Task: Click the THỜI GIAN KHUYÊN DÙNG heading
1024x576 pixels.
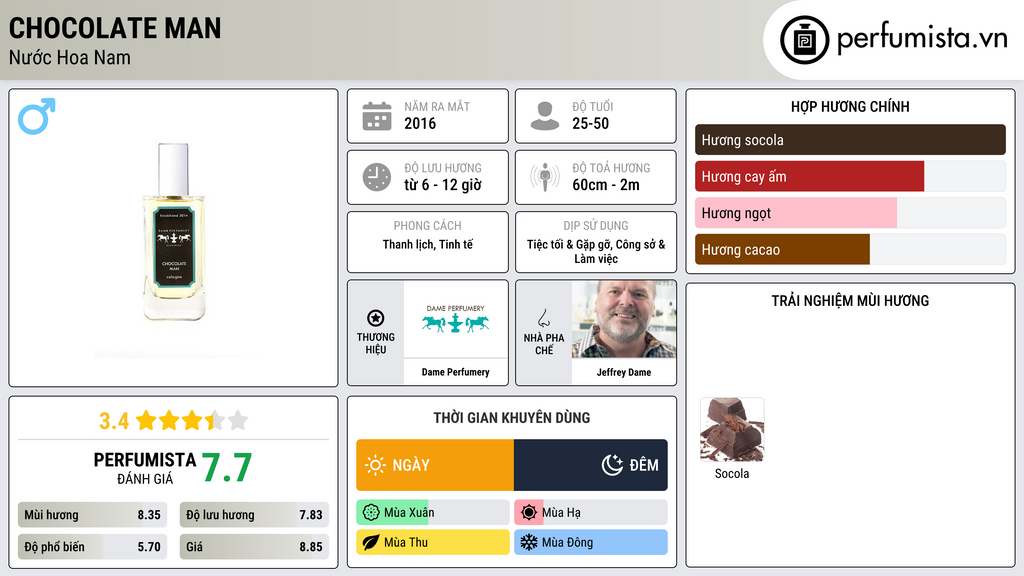Action: click(511, 418)
